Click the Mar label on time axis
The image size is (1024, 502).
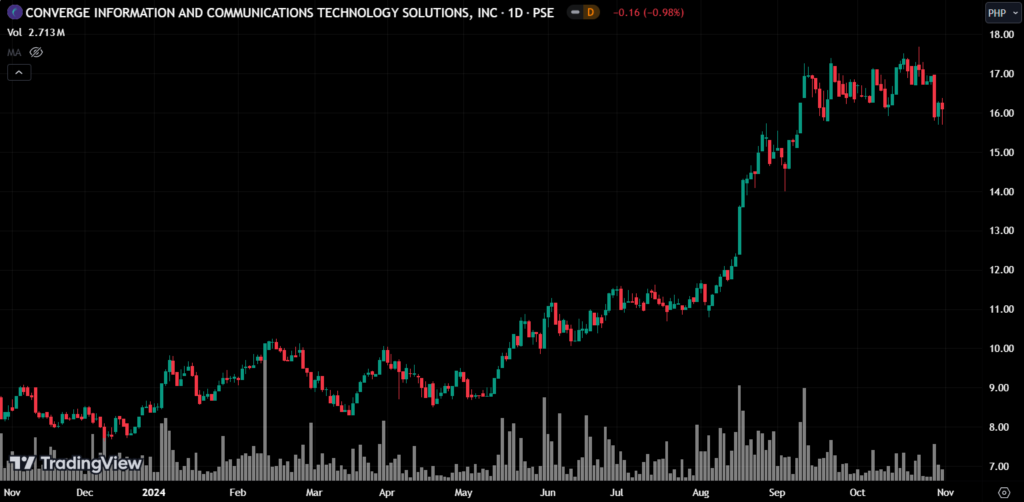(x=313, y=492)
